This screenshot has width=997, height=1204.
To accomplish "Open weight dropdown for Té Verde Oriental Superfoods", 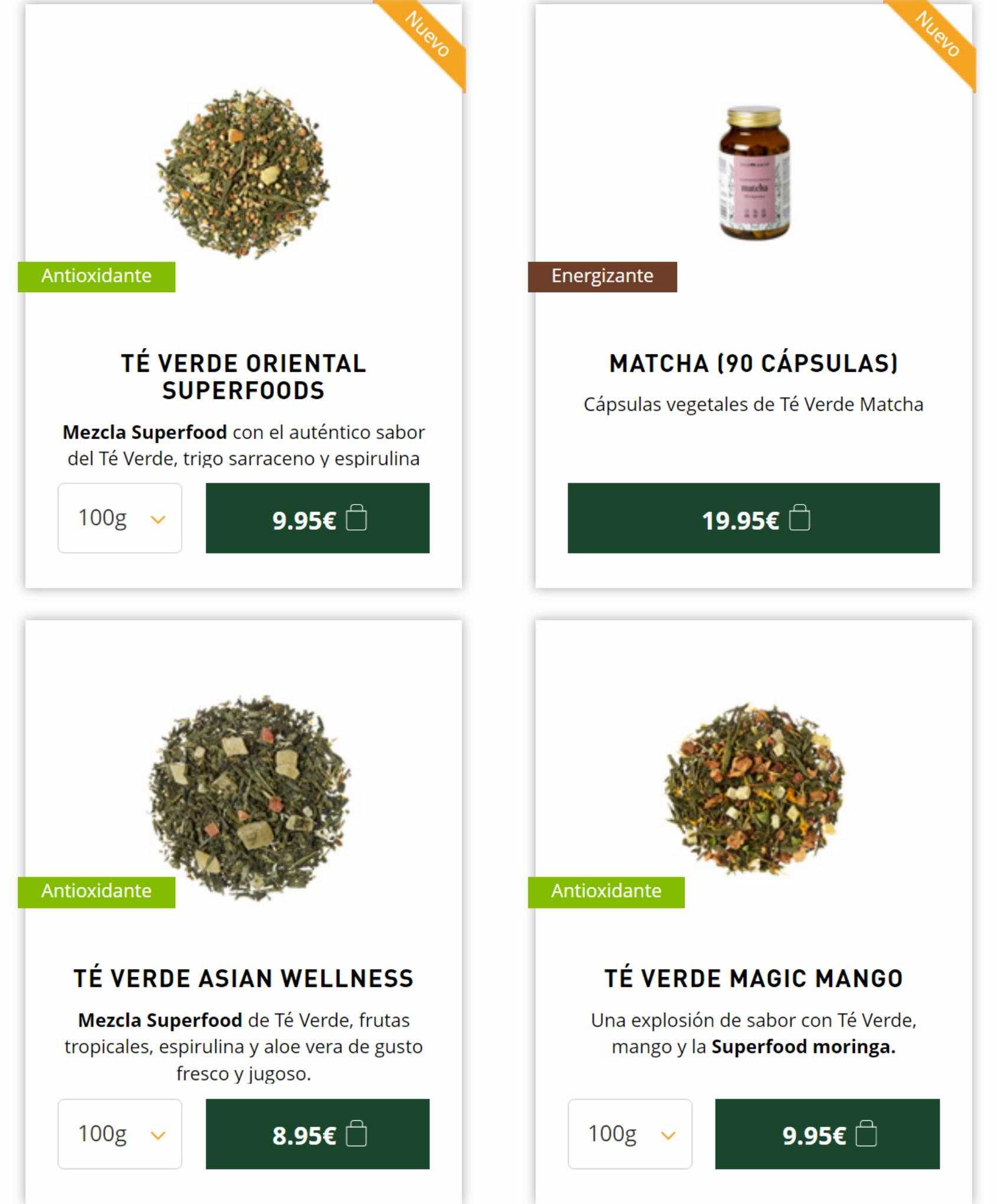I will click(120, 518).
